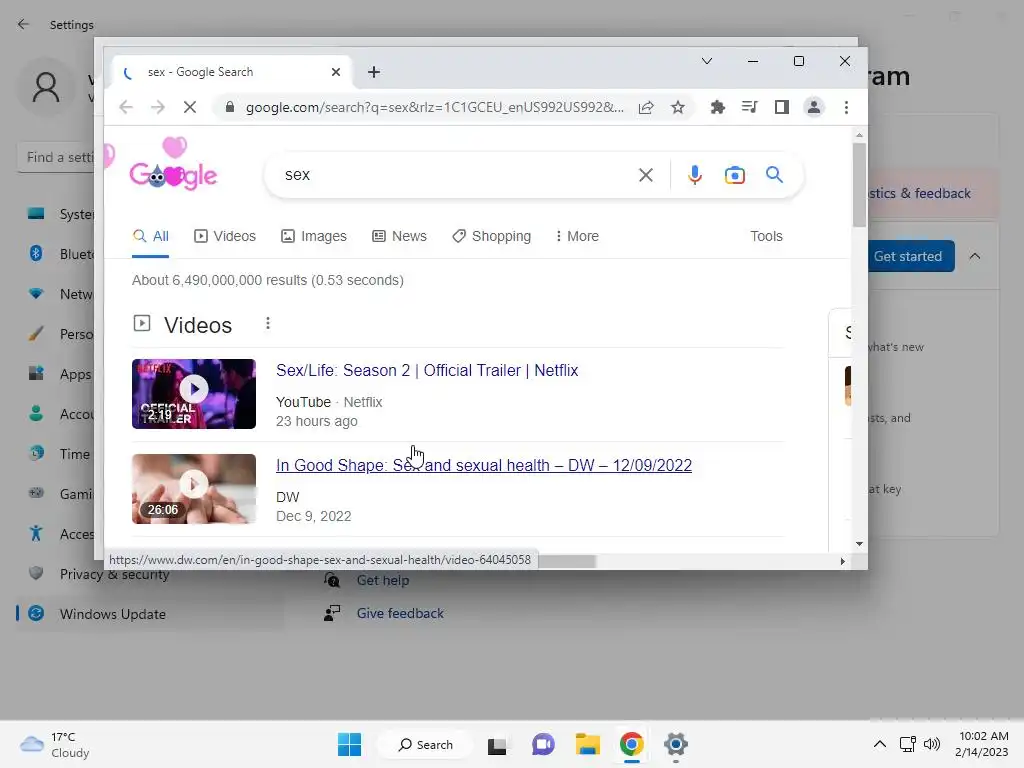Click vertical scrollbar up arrow
The image size is (1024, 768).
pos(859,135)
